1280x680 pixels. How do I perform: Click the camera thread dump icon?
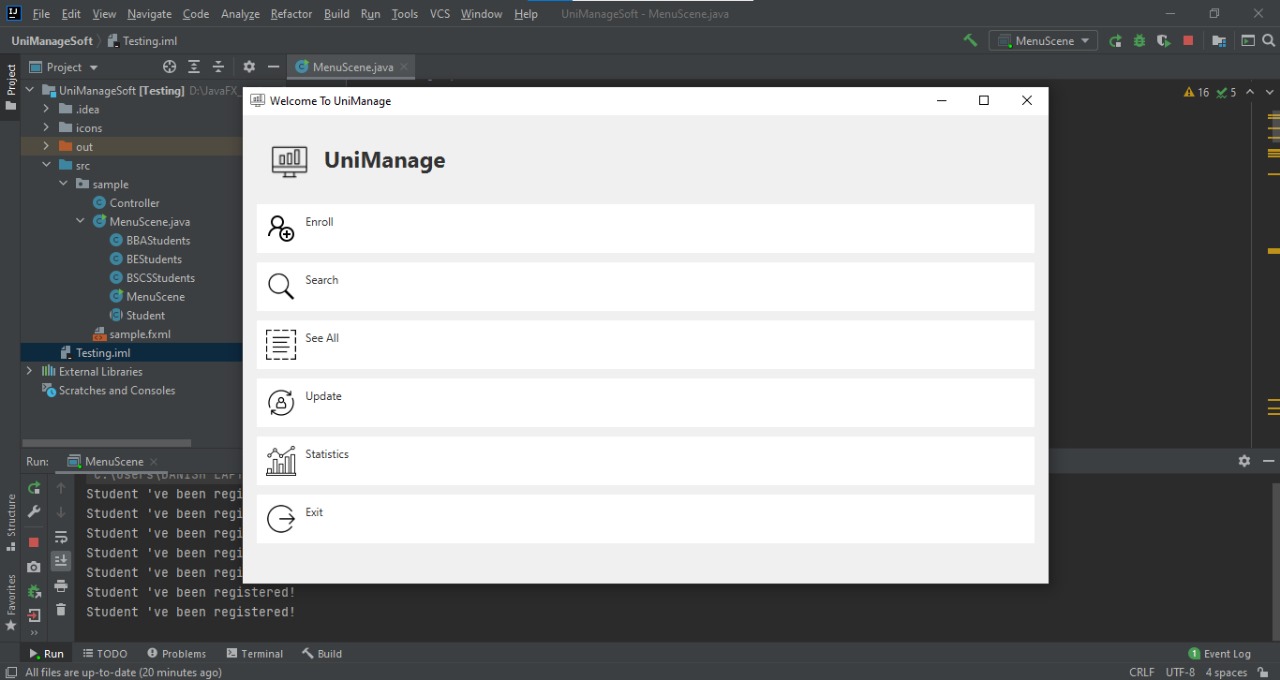pyautogui.click(x=34, y=567)
